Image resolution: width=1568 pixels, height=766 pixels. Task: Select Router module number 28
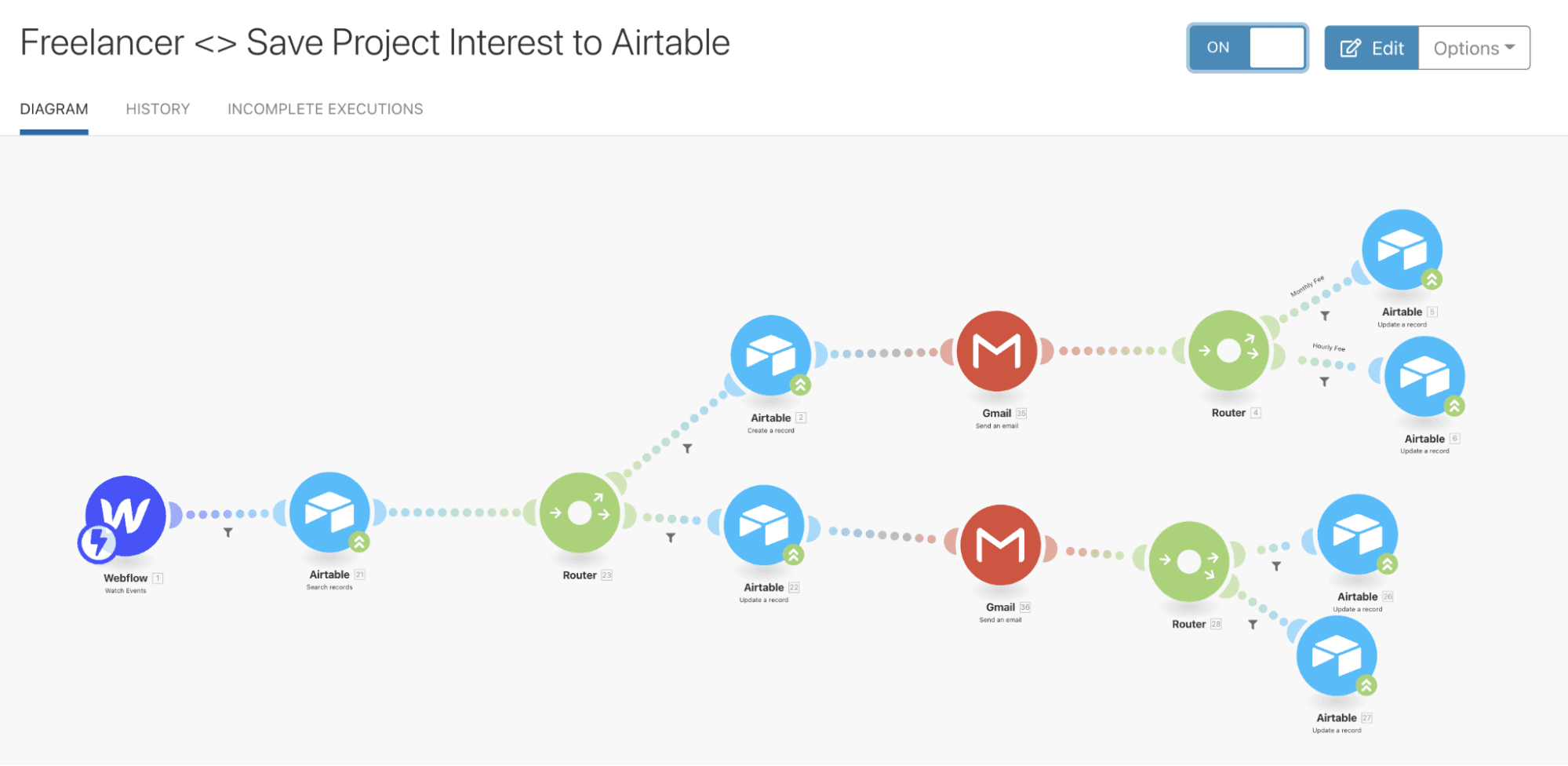[1188, 562]
